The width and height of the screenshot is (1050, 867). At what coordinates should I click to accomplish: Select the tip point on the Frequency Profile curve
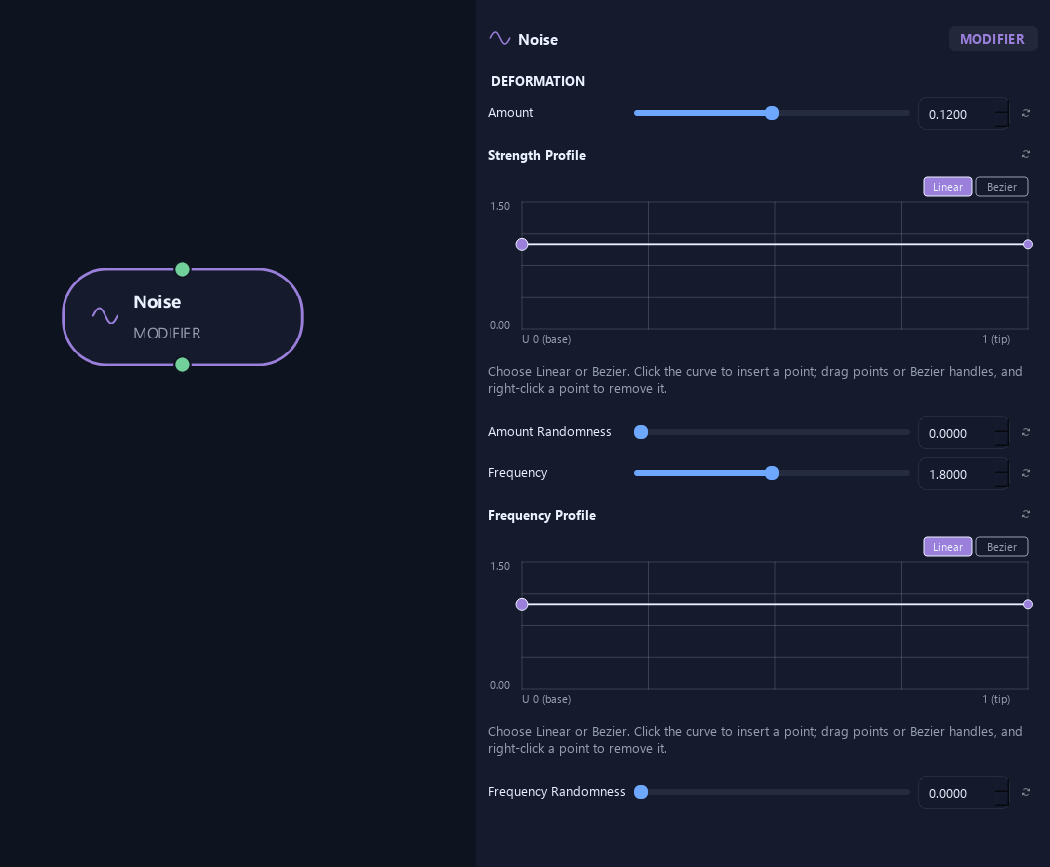coord(1028,605)
